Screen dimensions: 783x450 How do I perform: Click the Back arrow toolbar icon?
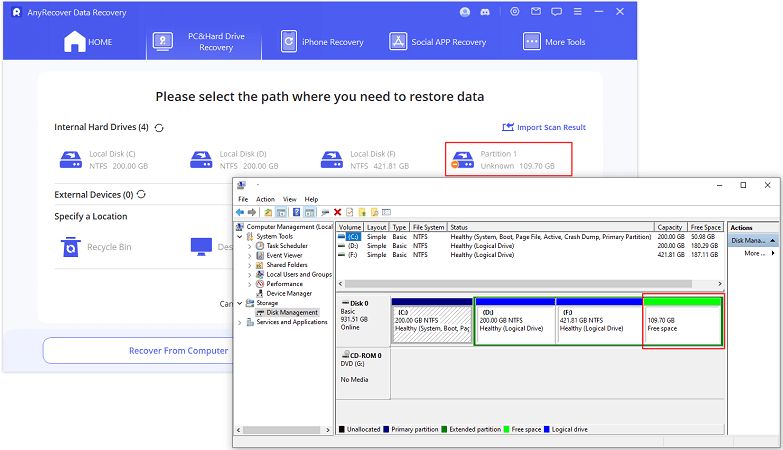[240, 212]
